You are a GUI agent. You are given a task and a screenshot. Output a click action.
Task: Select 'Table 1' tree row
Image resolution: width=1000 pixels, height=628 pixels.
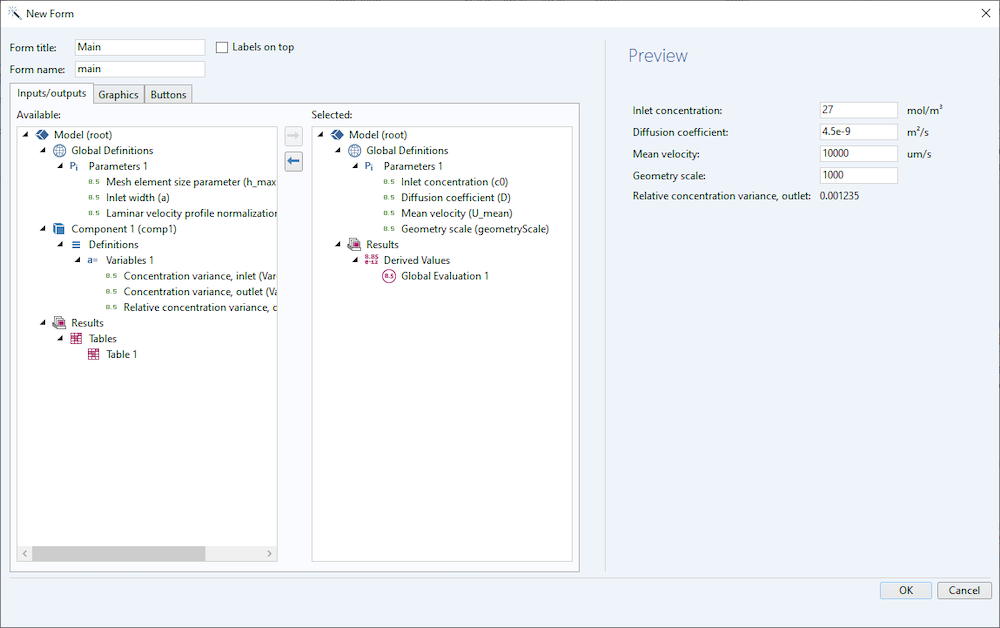(121, 354)
